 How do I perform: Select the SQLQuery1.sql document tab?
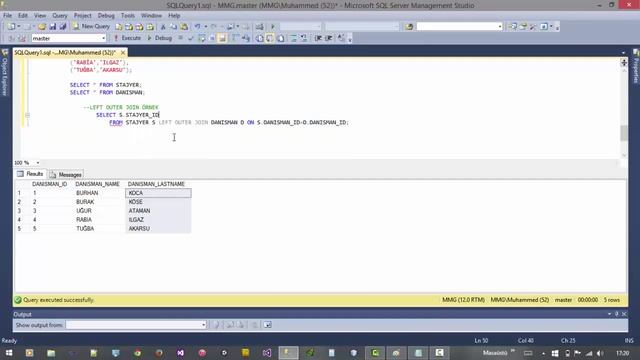(x=64, y=53)
